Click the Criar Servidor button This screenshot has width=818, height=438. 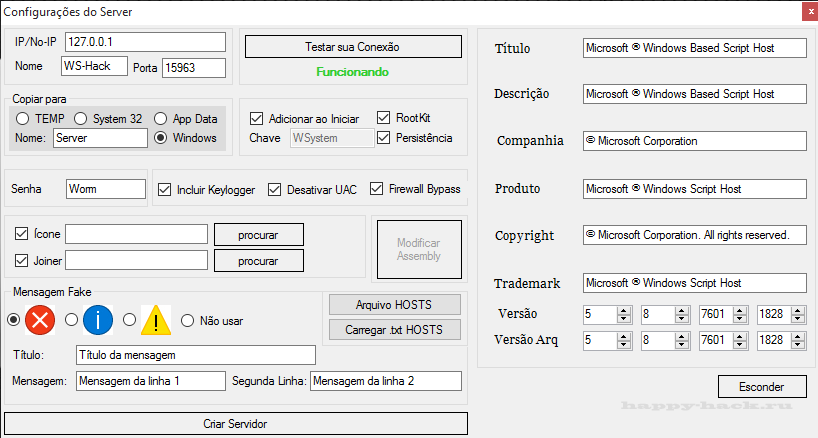pos(235,423)
